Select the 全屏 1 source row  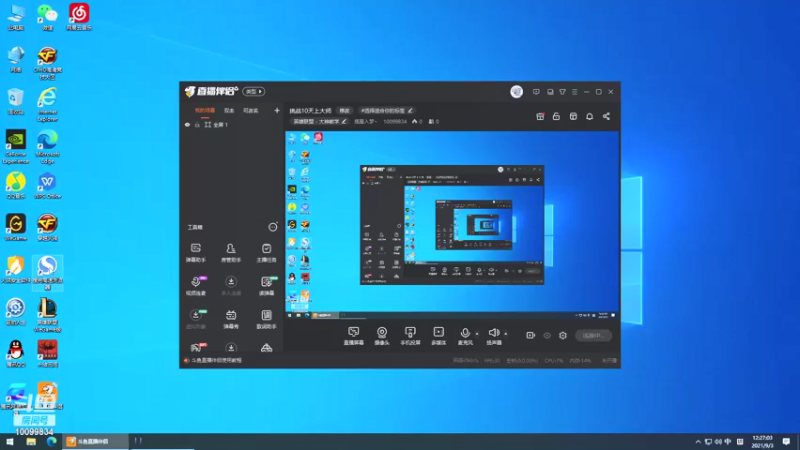tap(232, 125)
